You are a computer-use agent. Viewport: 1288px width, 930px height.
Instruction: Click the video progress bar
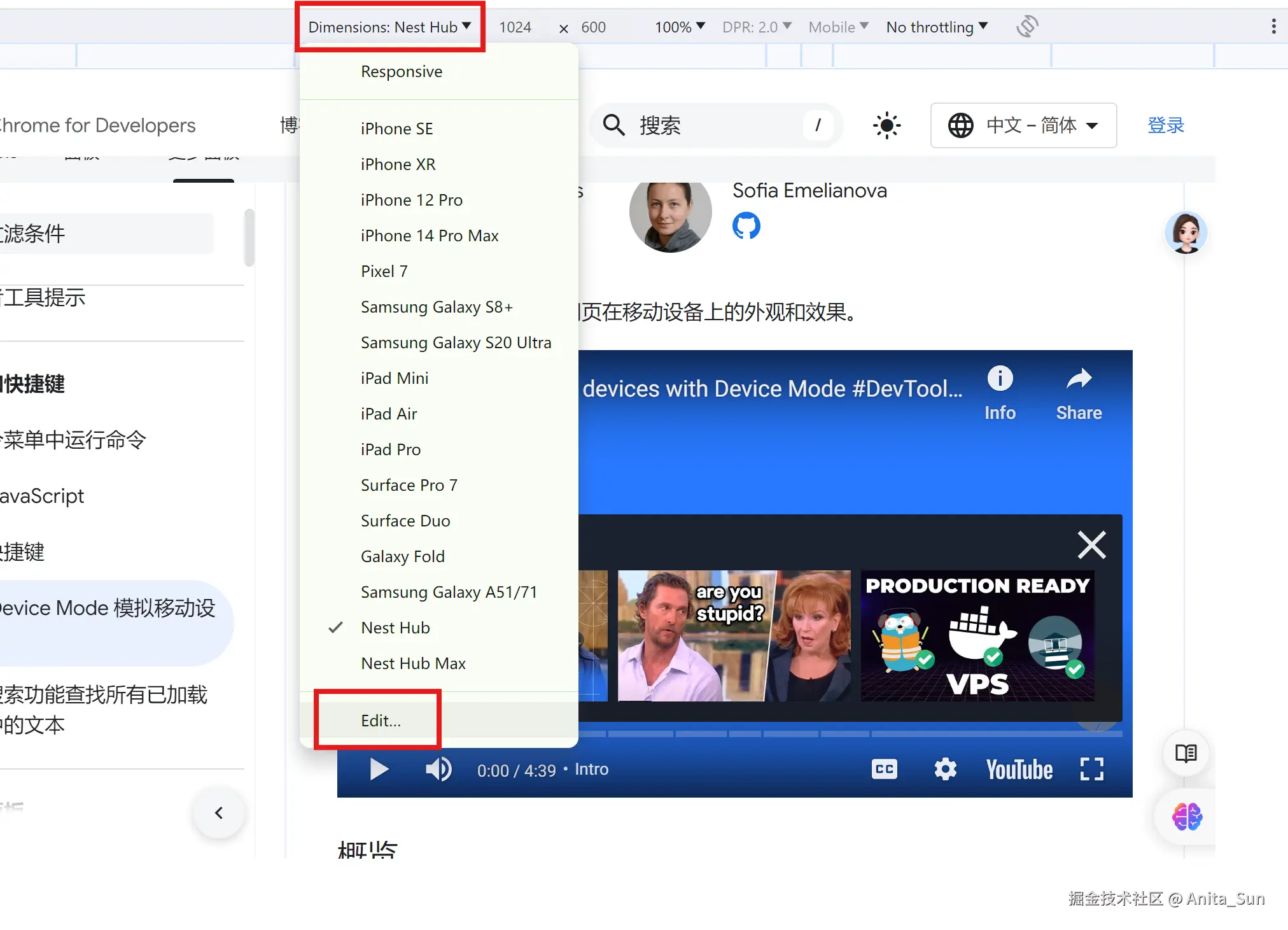[x=827, y=734]
